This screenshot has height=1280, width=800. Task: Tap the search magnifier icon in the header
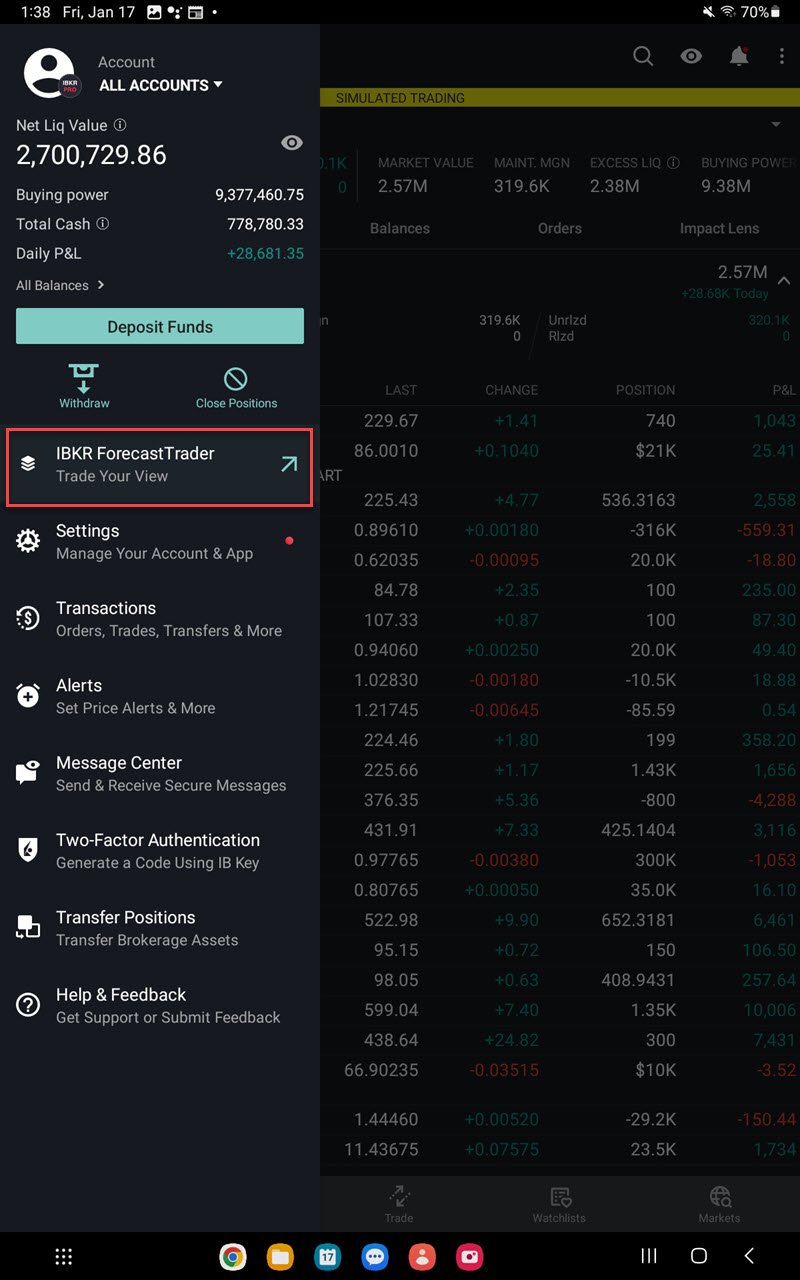(643, 56)
